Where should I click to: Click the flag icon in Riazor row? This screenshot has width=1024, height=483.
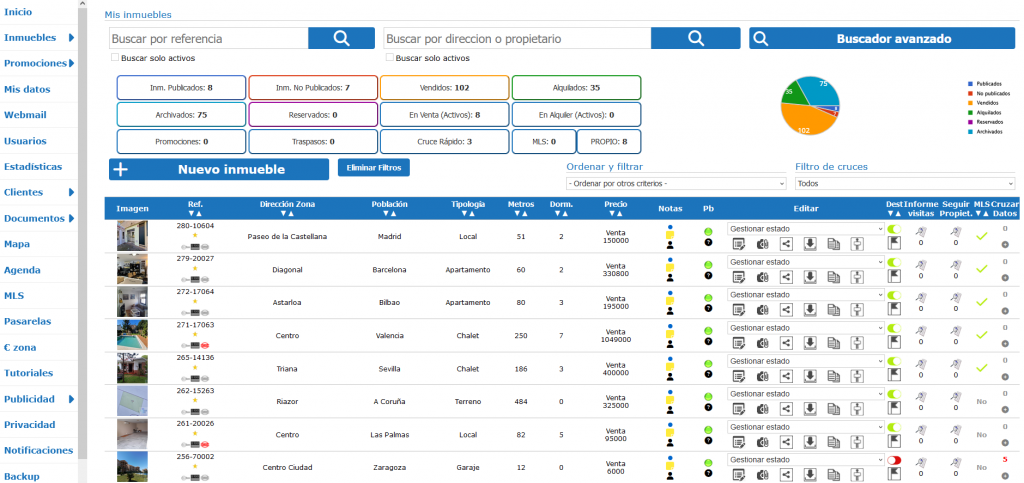point(893,408)
